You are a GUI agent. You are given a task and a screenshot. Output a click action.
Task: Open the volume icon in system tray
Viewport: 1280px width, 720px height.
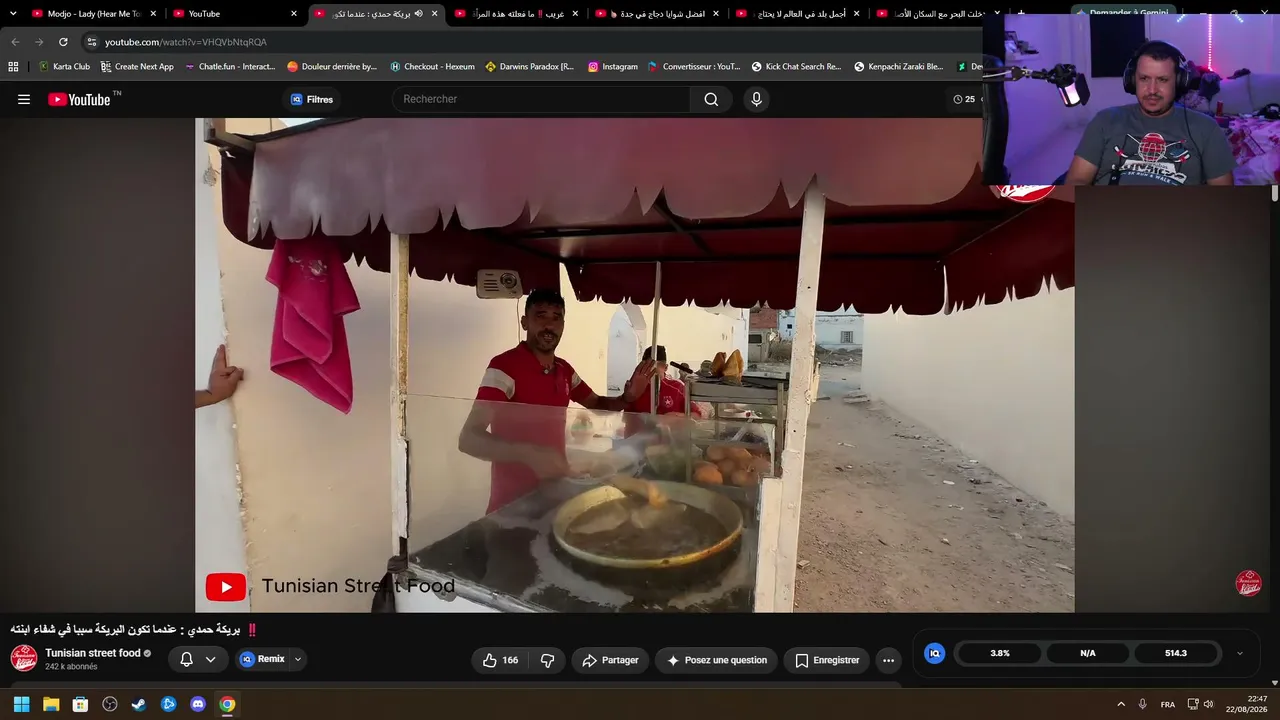1208,704
